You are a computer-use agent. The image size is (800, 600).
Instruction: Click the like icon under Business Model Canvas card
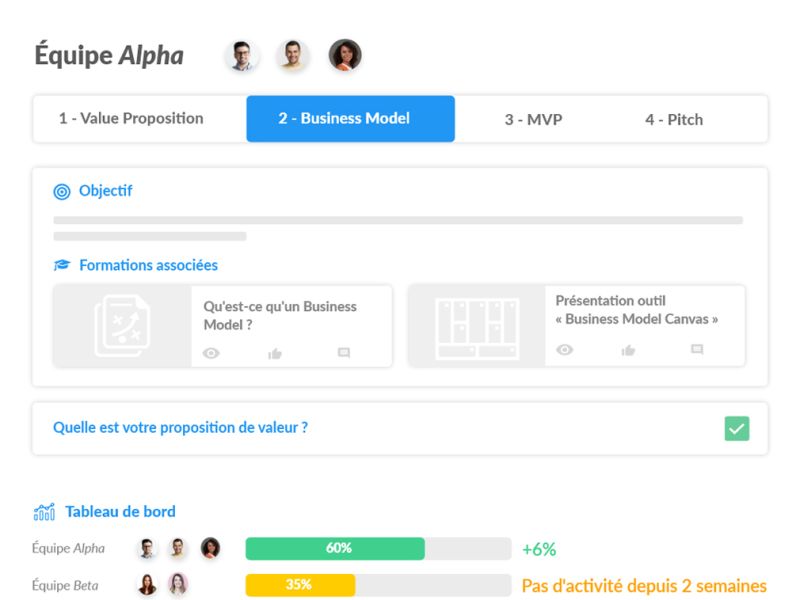point(628,350)
